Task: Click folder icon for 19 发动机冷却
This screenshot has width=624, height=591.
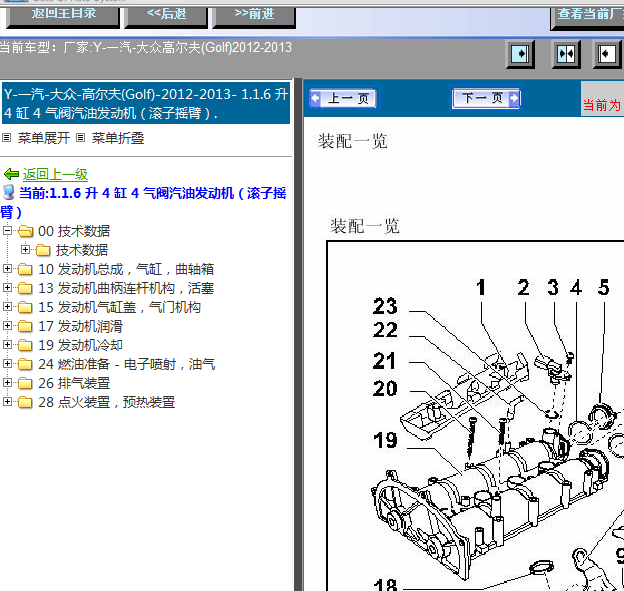Action: click(25, 345)
